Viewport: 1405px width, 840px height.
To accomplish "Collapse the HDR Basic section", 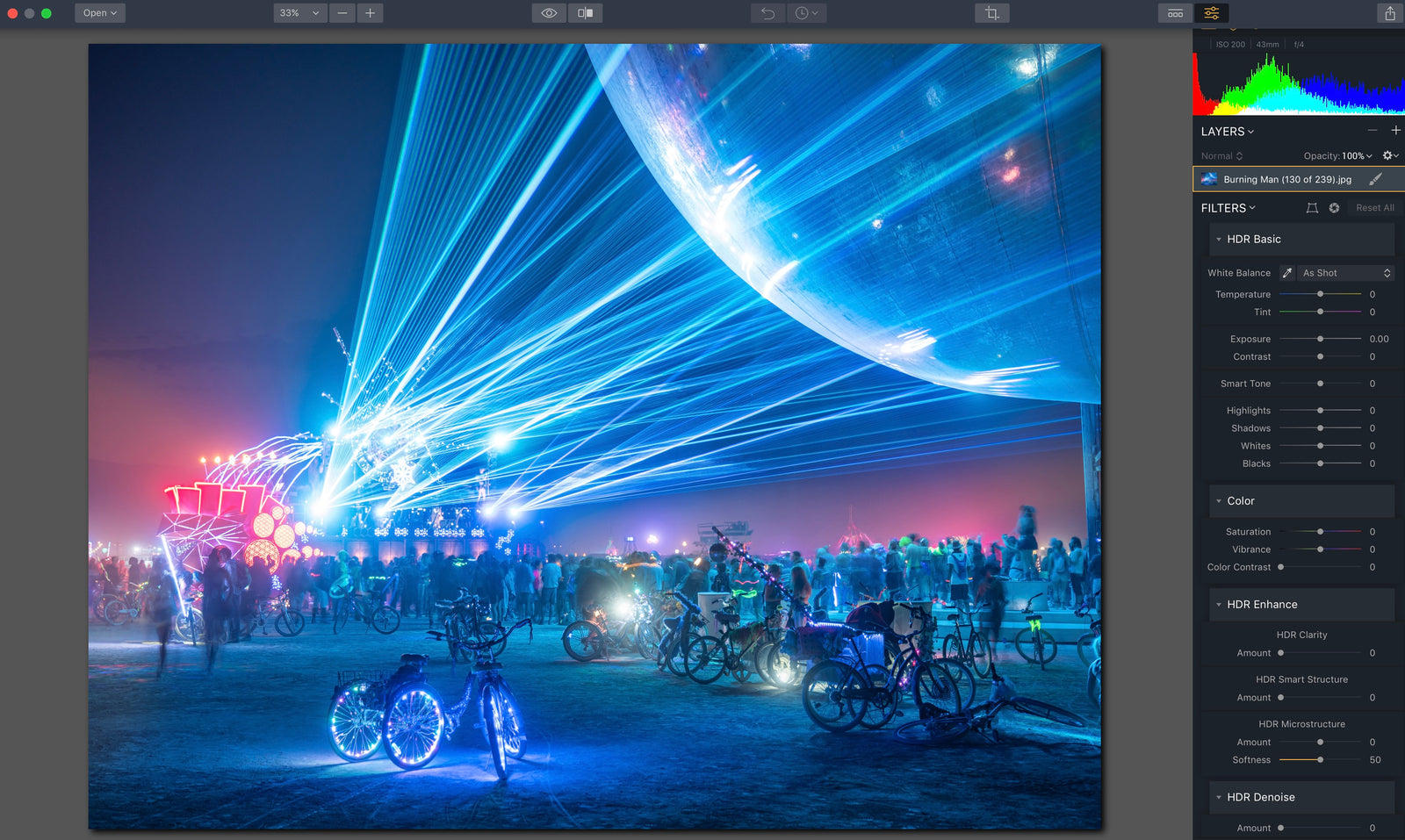I will pyautogui.click(x=1219, y=239).
